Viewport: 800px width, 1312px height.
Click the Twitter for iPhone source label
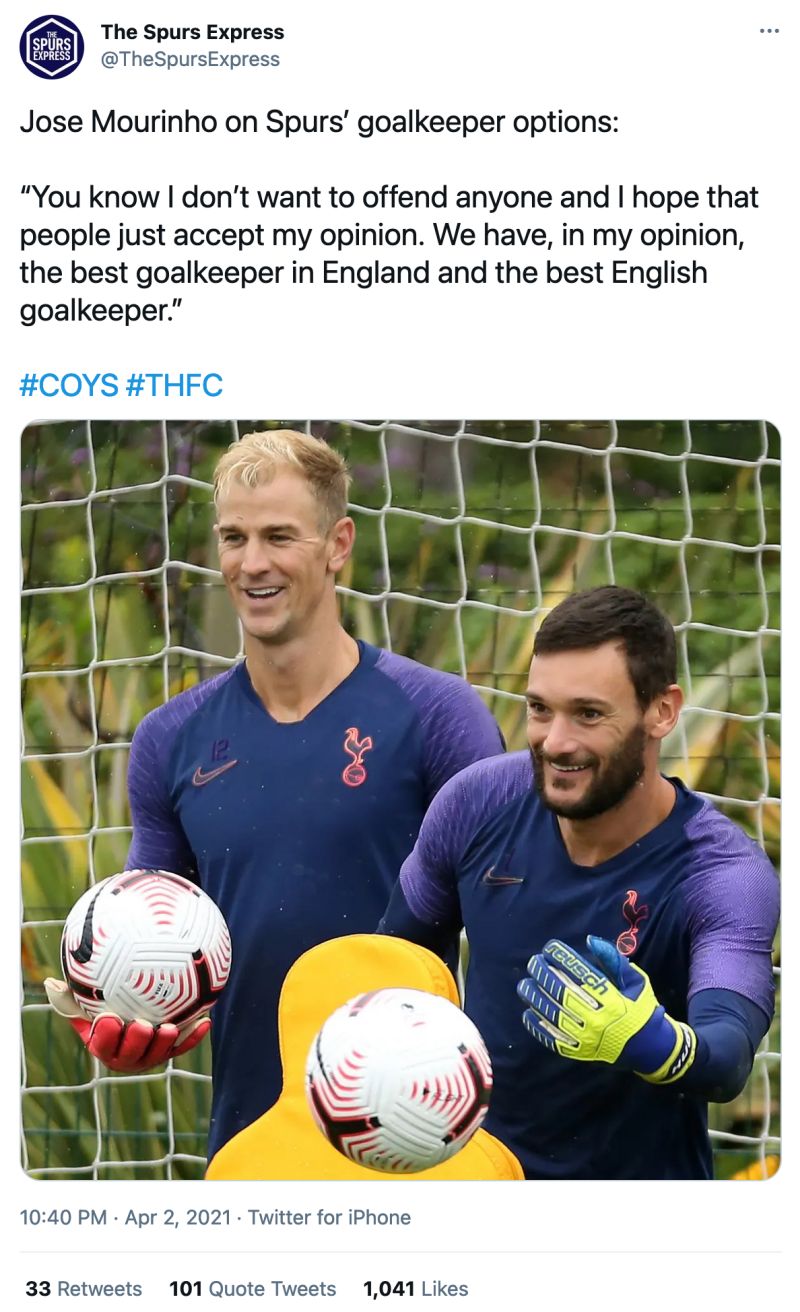(329, 1217)
